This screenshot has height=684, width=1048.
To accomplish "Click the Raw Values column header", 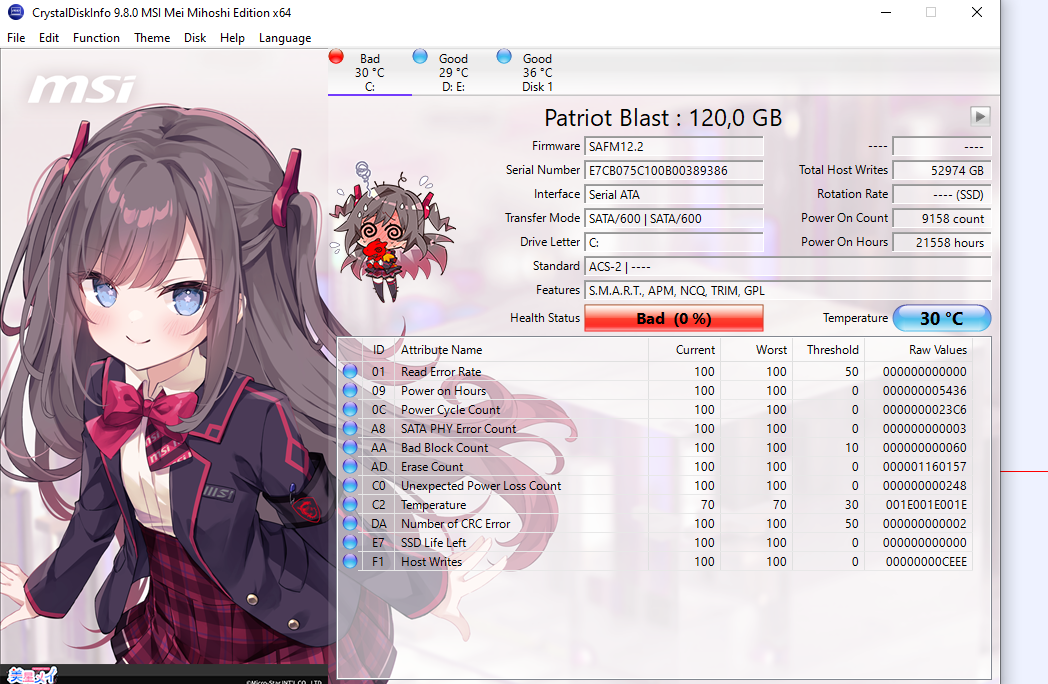I will point(918,350).
